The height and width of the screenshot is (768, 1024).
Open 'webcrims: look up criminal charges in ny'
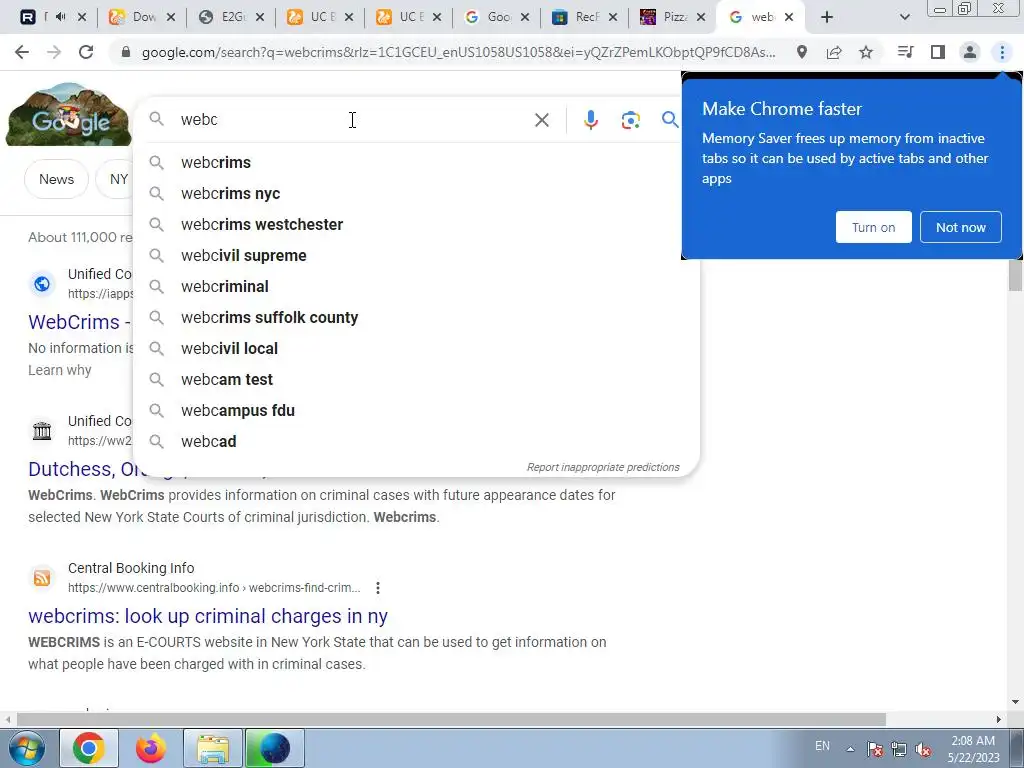[x=208, y=616]
